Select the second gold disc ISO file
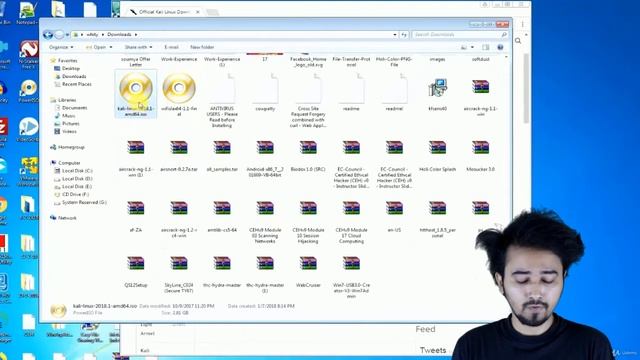 (x=179, y=94)
